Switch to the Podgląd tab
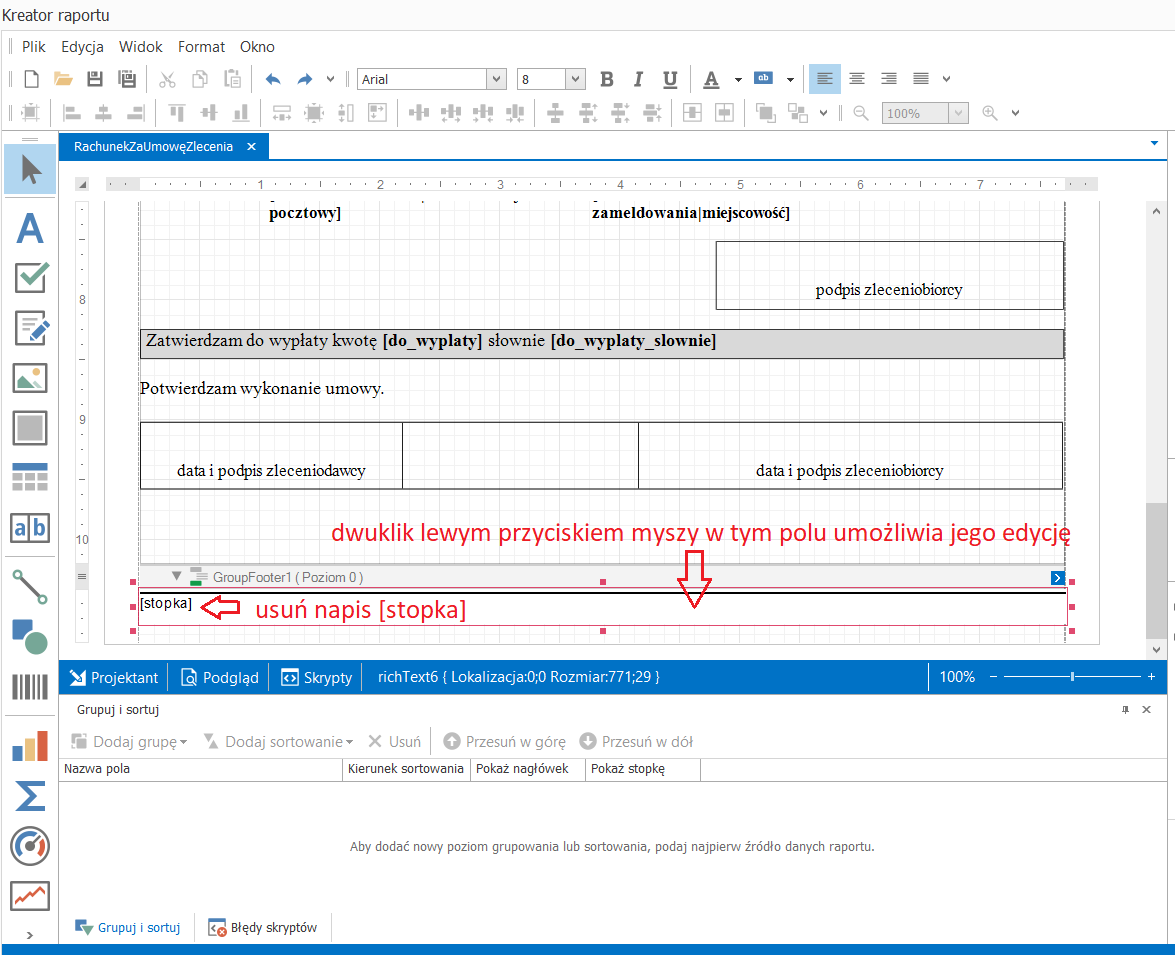Viewport: 1175px width, 955px height. pyautogui.click(x=220, y=678)
